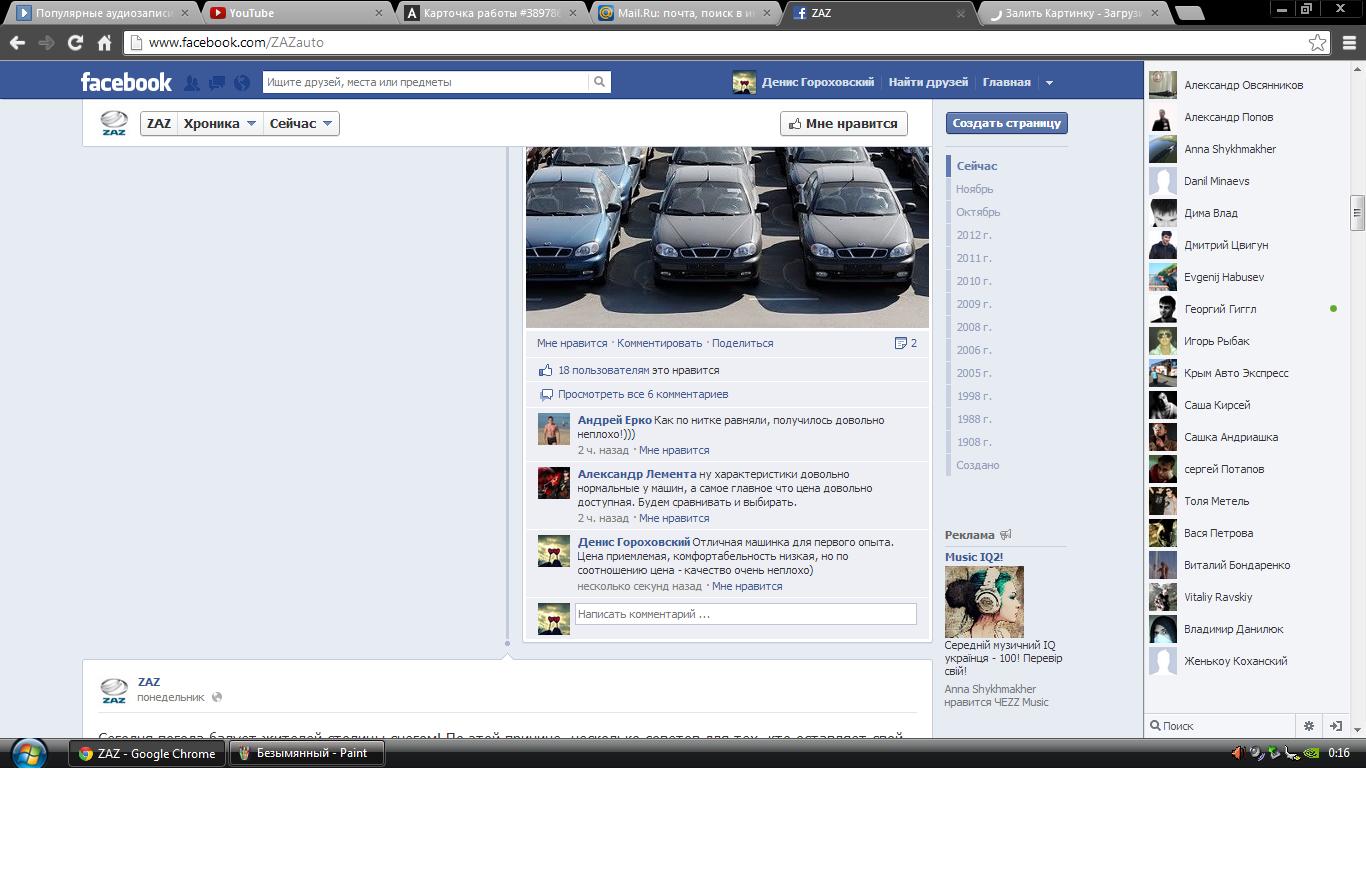Screen dimensions: 1366x878
Task: Reload the page with Chrome's refresh icon
Action: coord(75,43)
